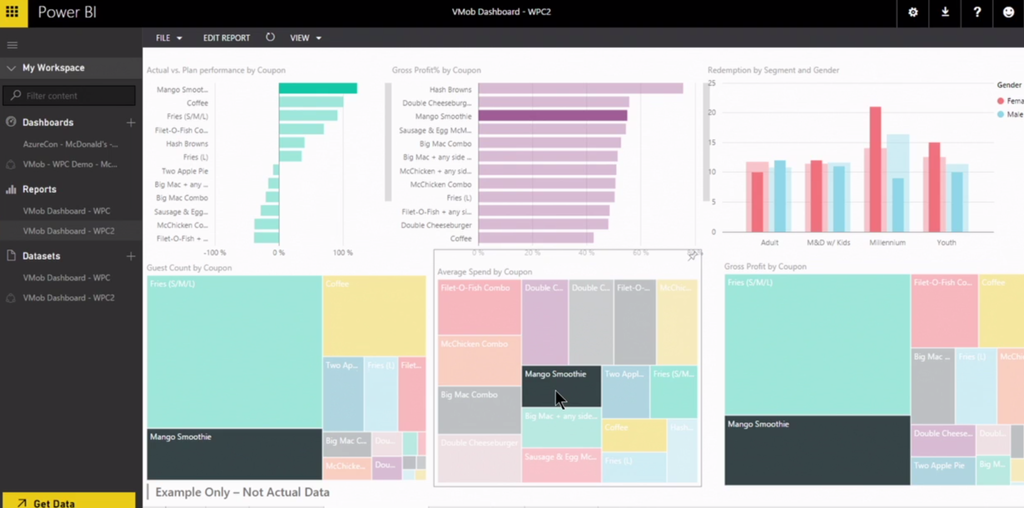Select the VMob Dashboard - WPC2 report
This screenshot has width=1024, height=508.
tap(69, 231)
